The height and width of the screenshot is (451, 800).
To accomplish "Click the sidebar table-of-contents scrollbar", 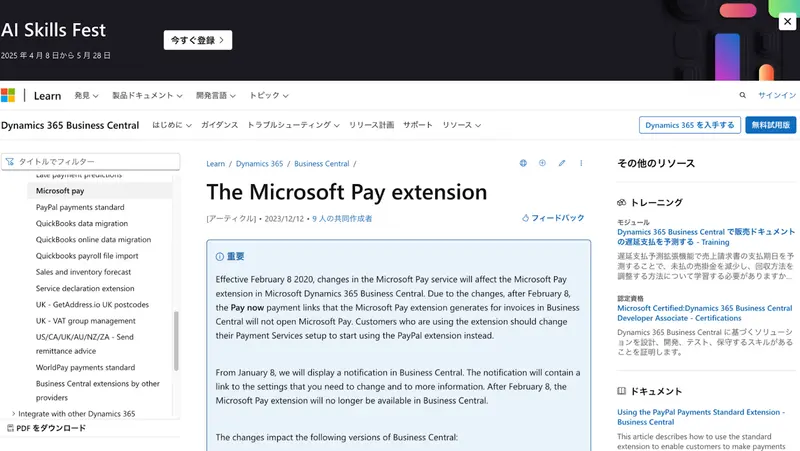I will [x=177, y=341].
